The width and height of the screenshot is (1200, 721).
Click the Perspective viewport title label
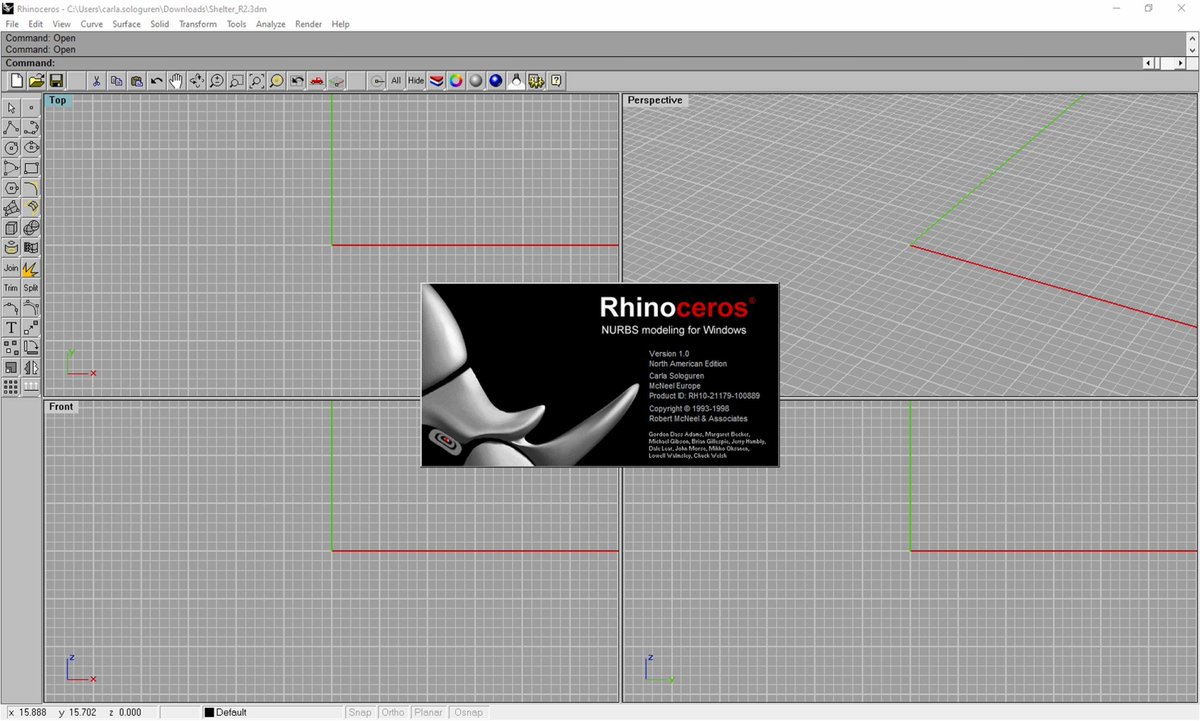[655, 100]
